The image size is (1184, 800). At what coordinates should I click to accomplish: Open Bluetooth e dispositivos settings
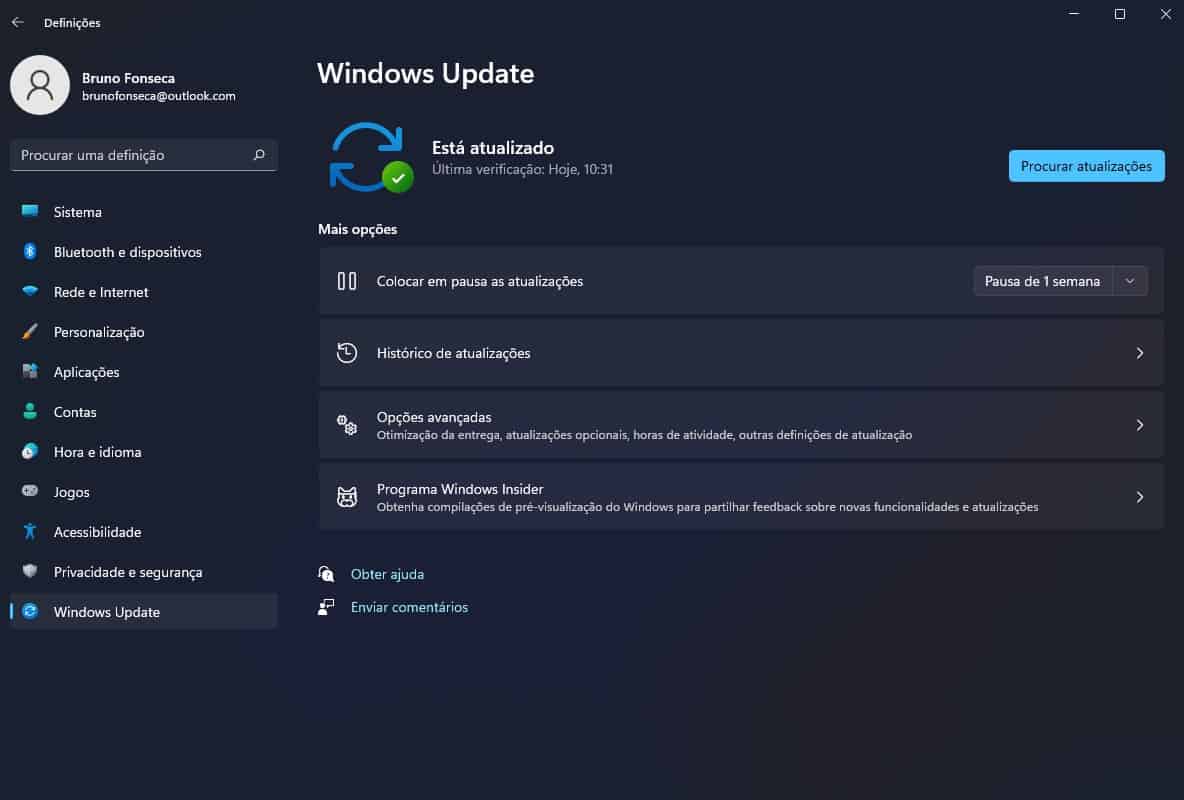[143, 252]
